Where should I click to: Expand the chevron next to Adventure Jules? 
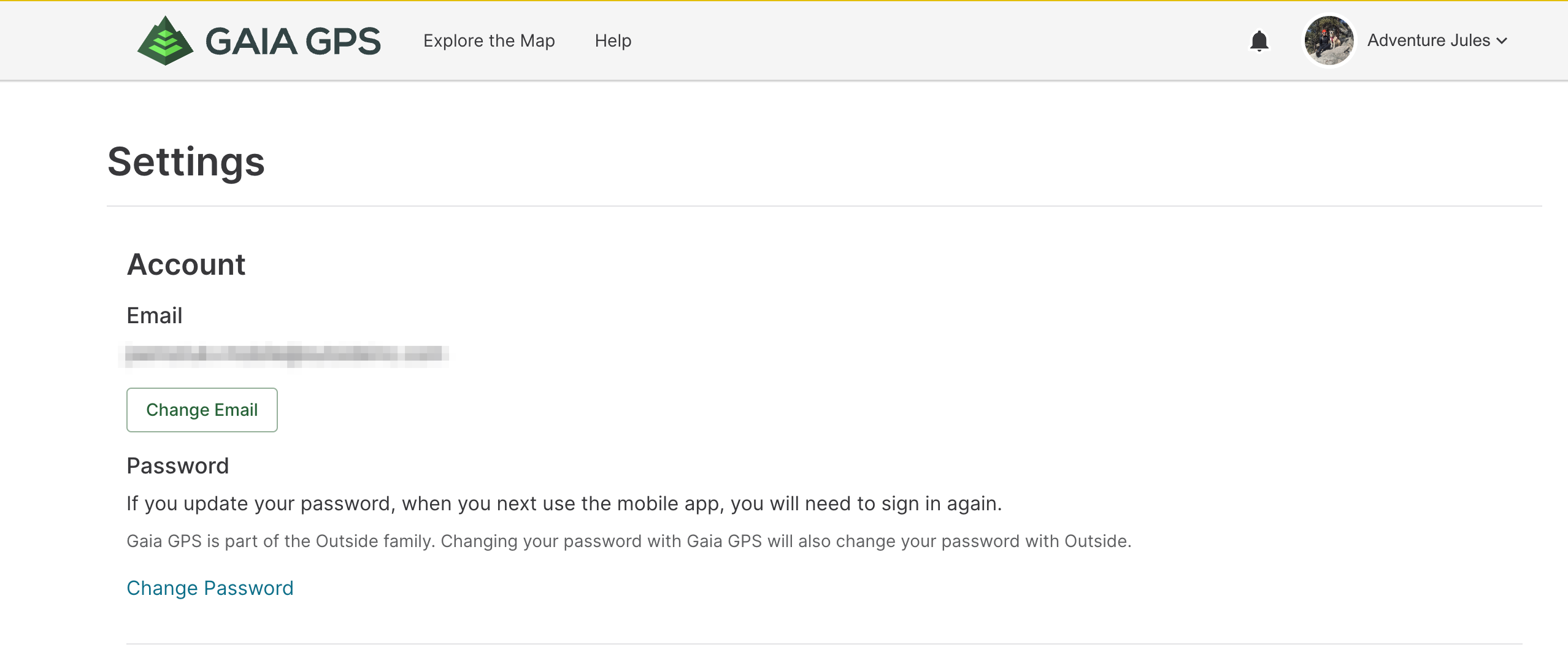tap(1502, 41)
